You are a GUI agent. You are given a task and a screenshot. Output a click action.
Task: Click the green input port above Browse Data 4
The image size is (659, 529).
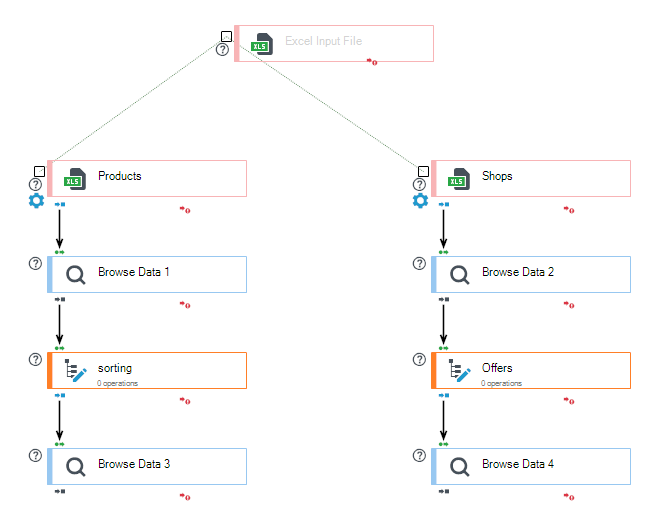pos(444,444)
